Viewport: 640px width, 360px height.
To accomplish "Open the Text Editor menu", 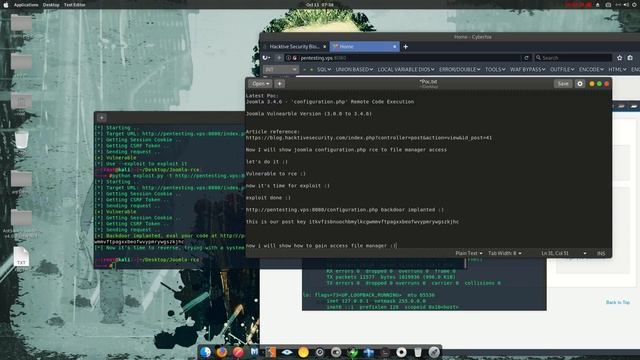I will point(74,5).
